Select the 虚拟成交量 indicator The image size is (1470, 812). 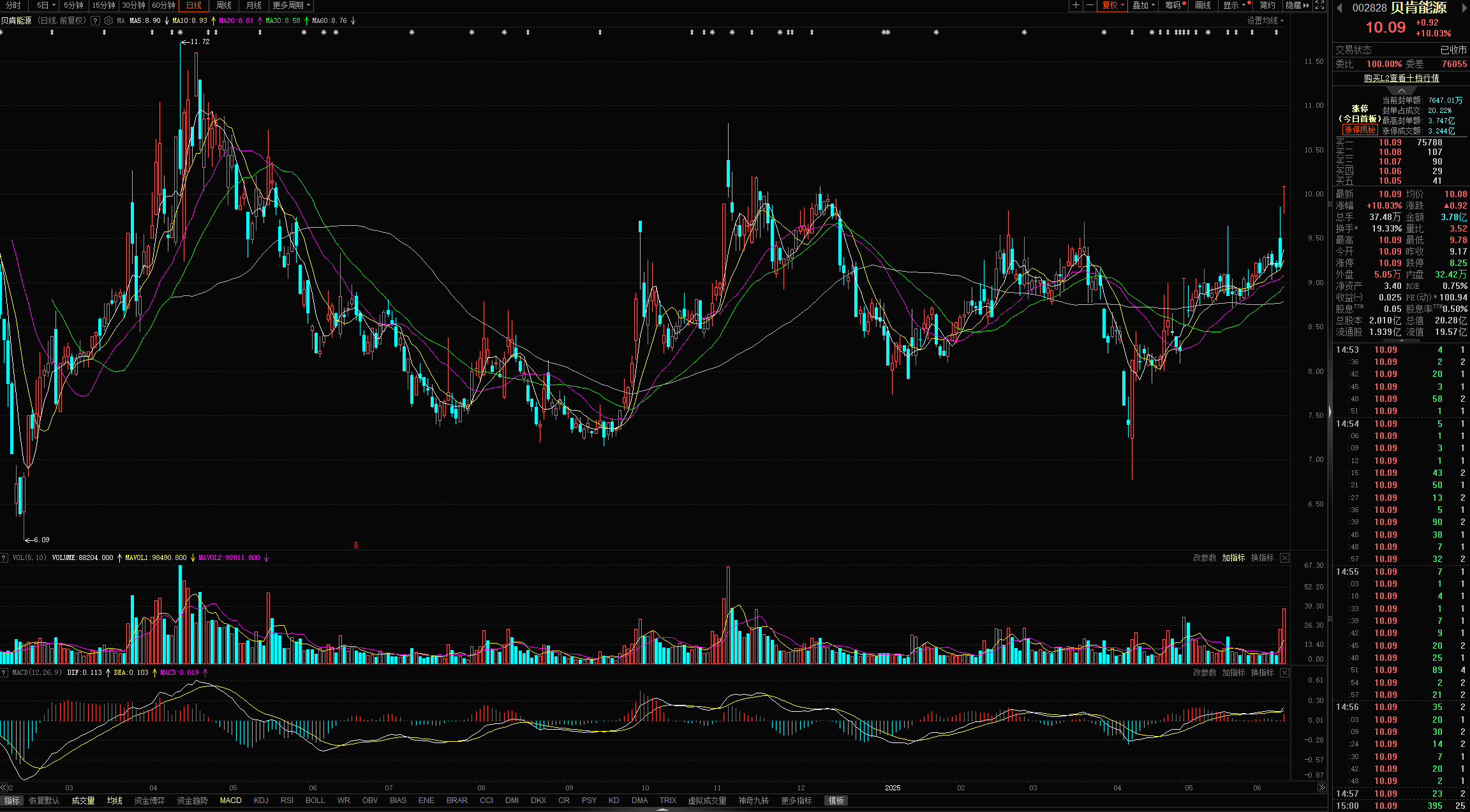tap(707, 801)
